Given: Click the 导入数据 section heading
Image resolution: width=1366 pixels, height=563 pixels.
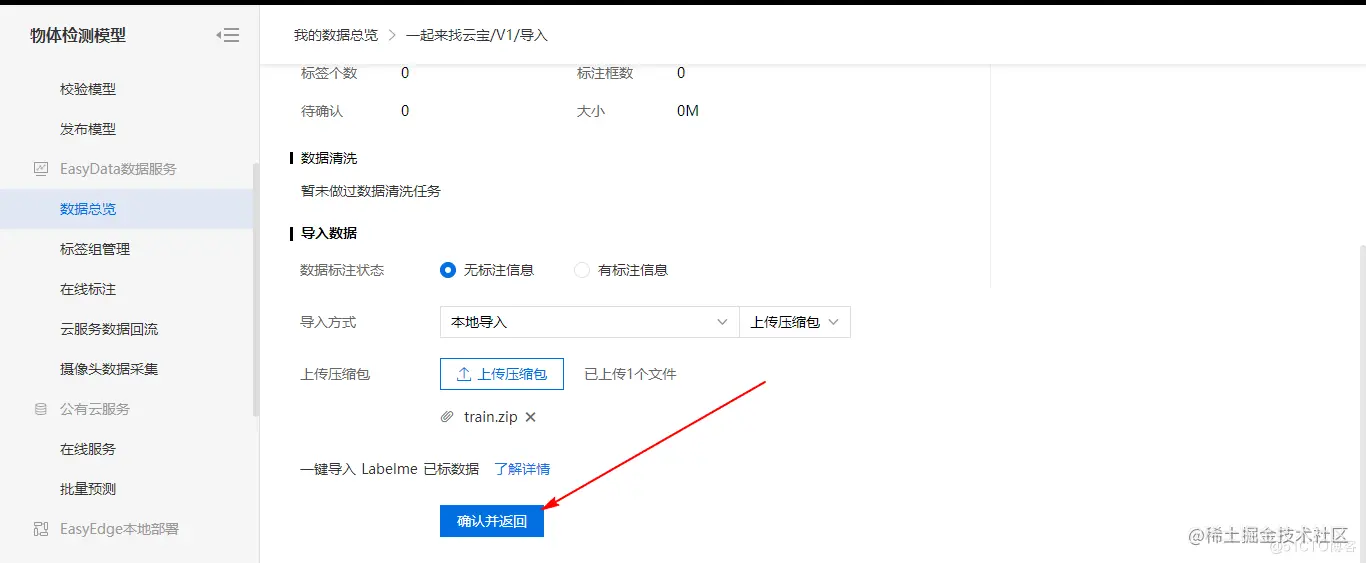Looking at the screenshot, I should tap(329, 233).
